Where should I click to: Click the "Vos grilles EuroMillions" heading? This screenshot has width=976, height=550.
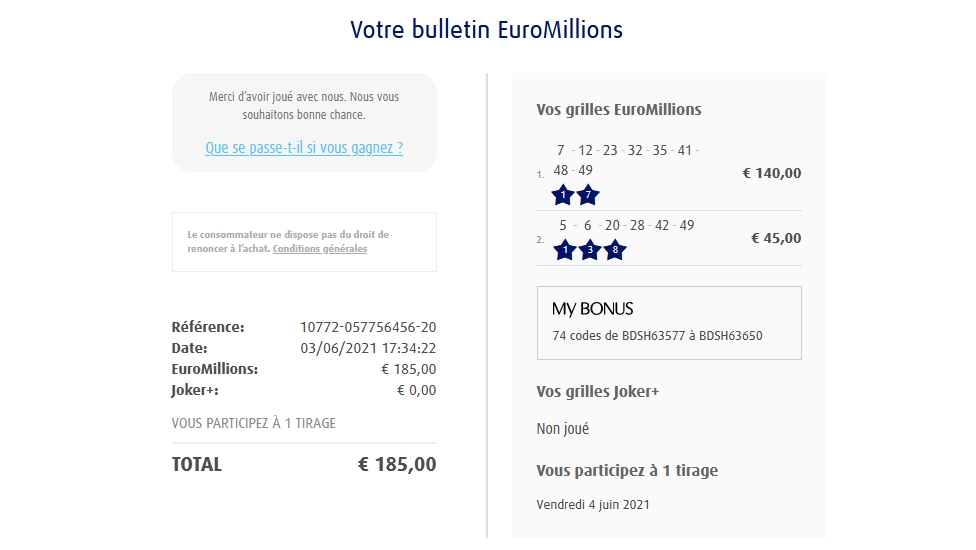(x=619, y=109)
